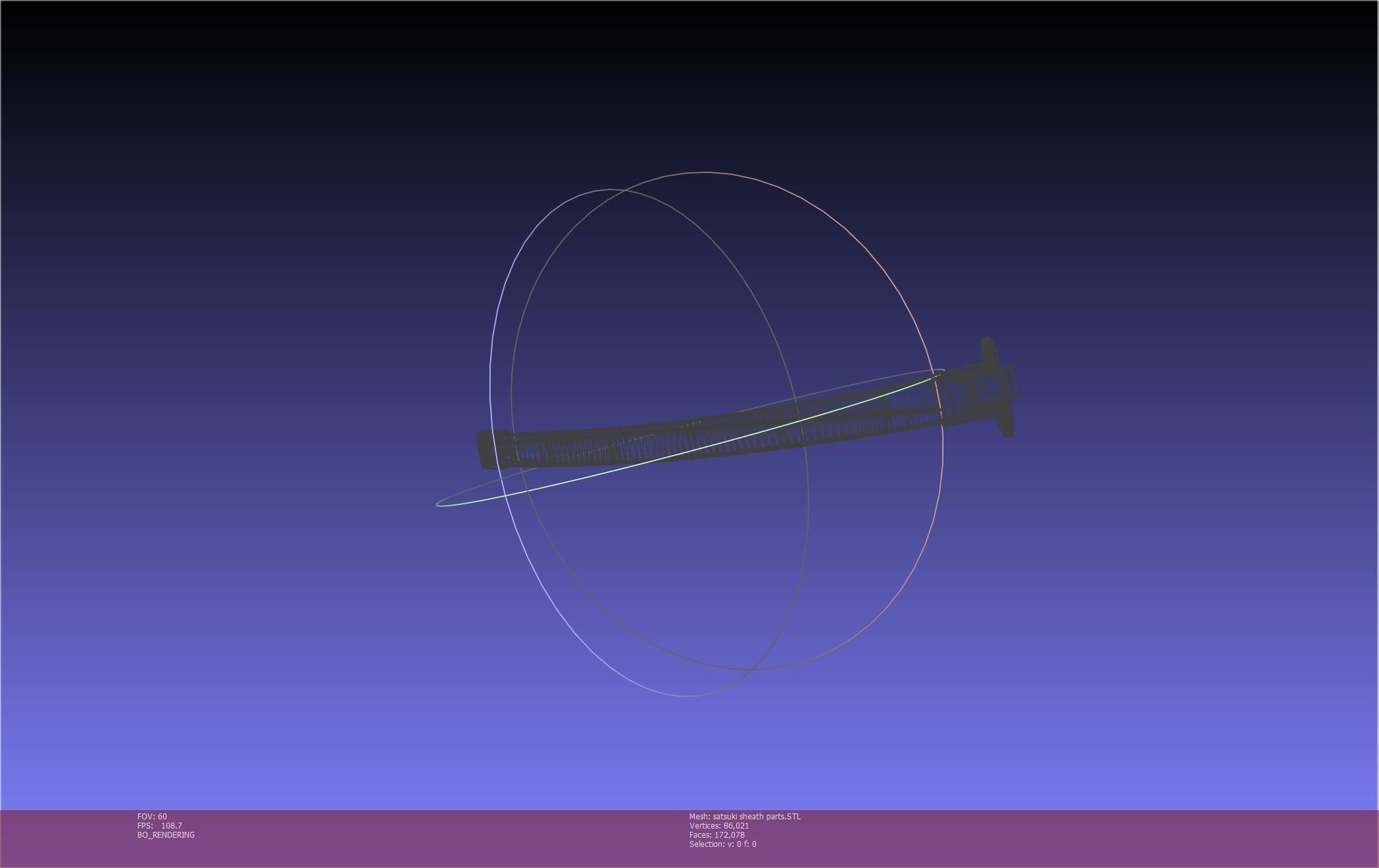Click the BO_RENDERING status text
This screenshot has width=1379, height=868.
(166, 835)
